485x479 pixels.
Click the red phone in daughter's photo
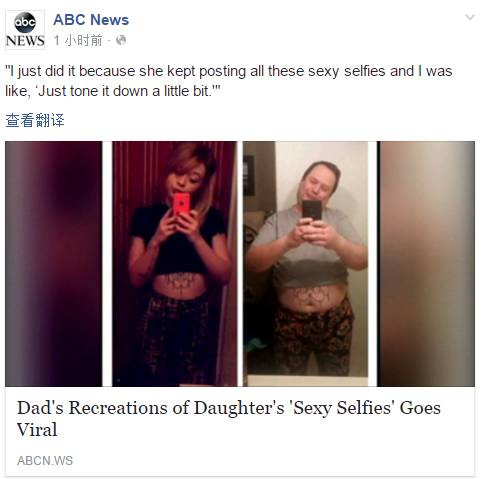[181, 204]
